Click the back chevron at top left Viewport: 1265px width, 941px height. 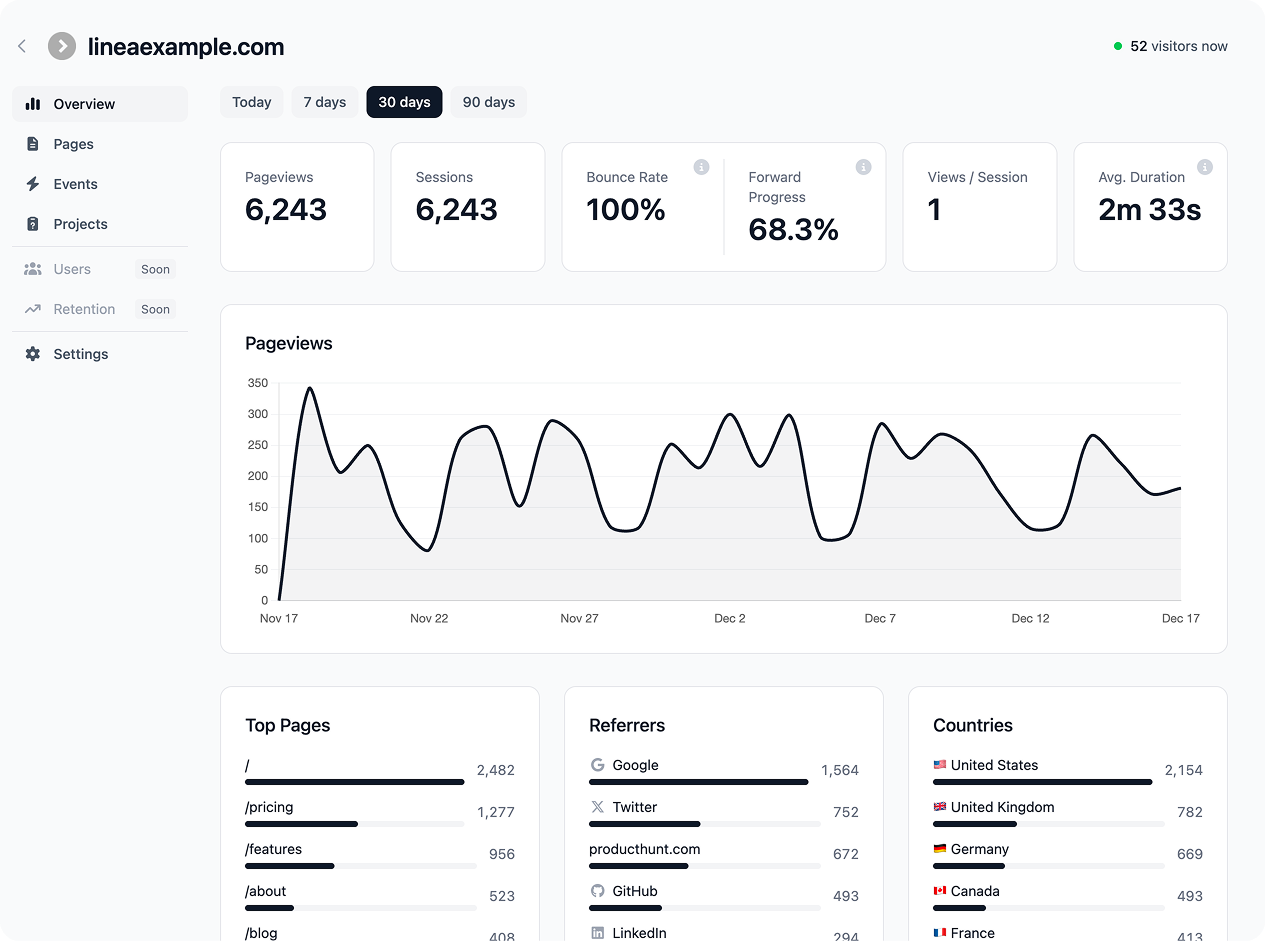[x=22, y=46]
